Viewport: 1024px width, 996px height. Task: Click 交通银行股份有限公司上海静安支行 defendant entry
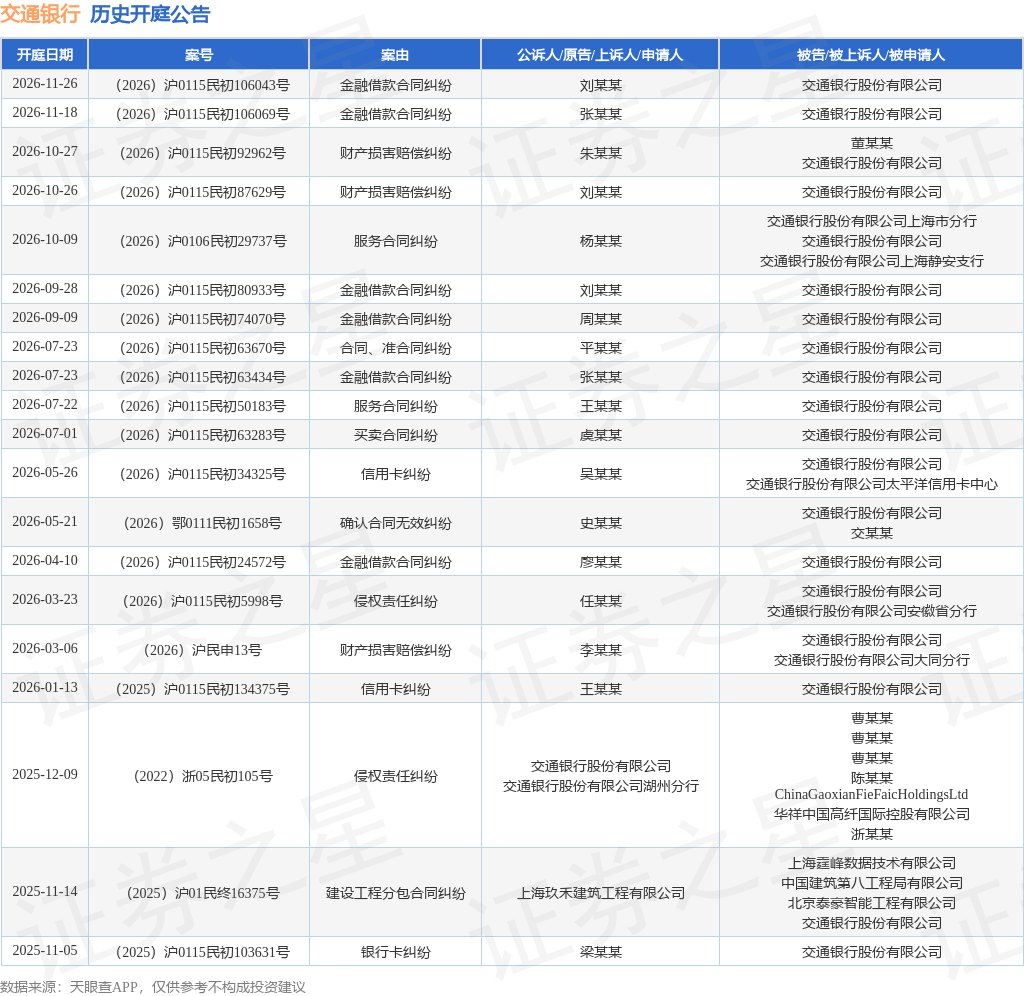point(871,261)
